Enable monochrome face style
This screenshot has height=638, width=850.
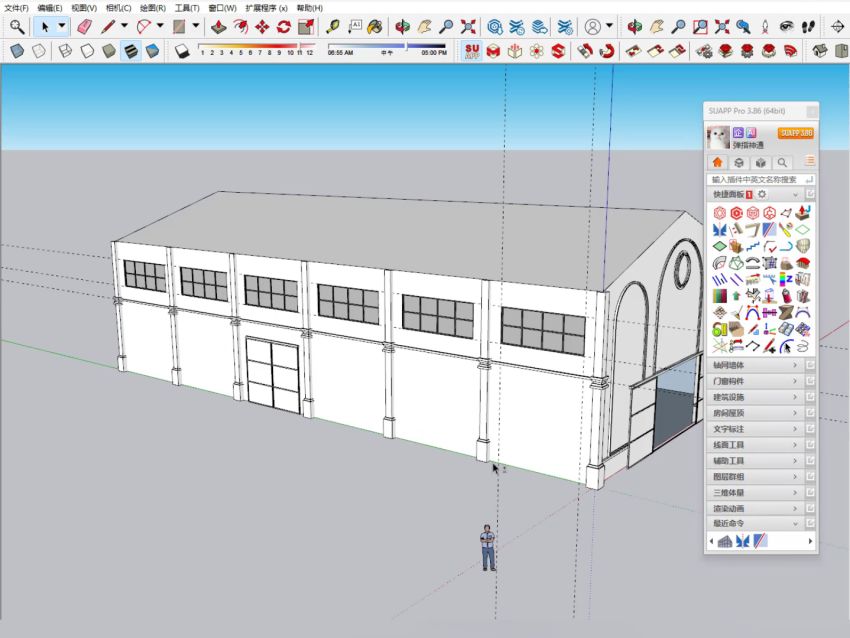(x=153, y=51)
